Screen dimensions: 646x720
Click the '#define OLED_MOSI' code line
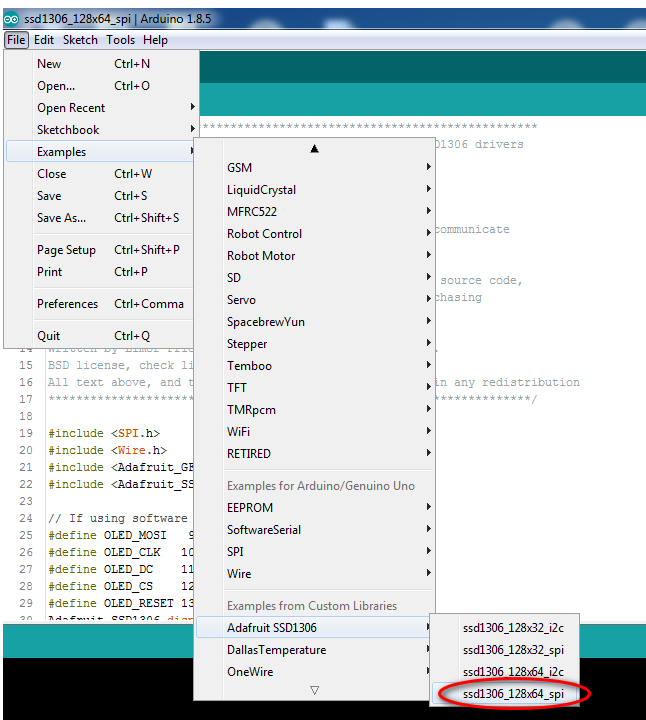coord(121,535)
